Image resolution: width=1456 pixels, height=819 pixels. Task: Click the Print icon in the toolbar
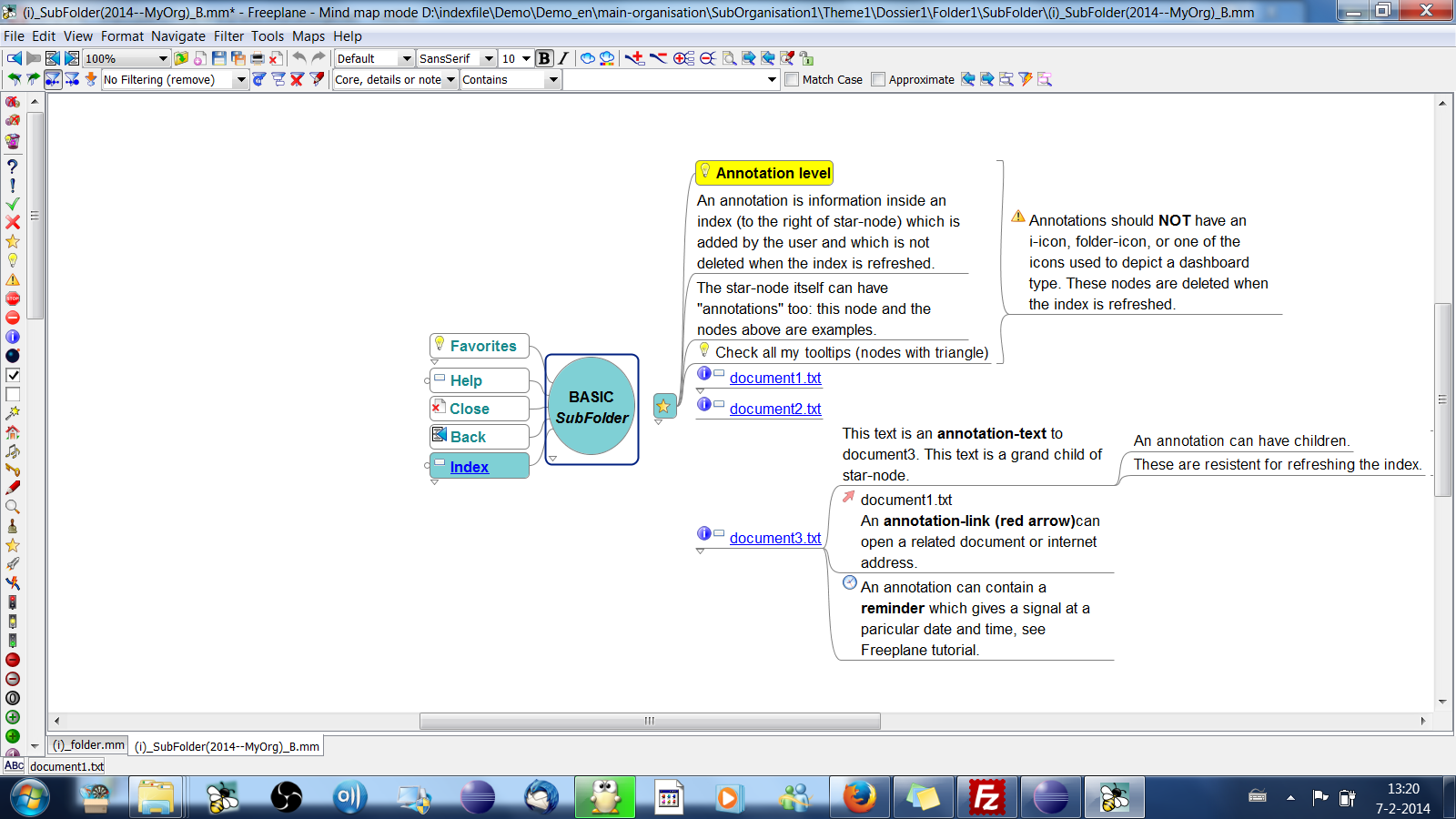258,58
